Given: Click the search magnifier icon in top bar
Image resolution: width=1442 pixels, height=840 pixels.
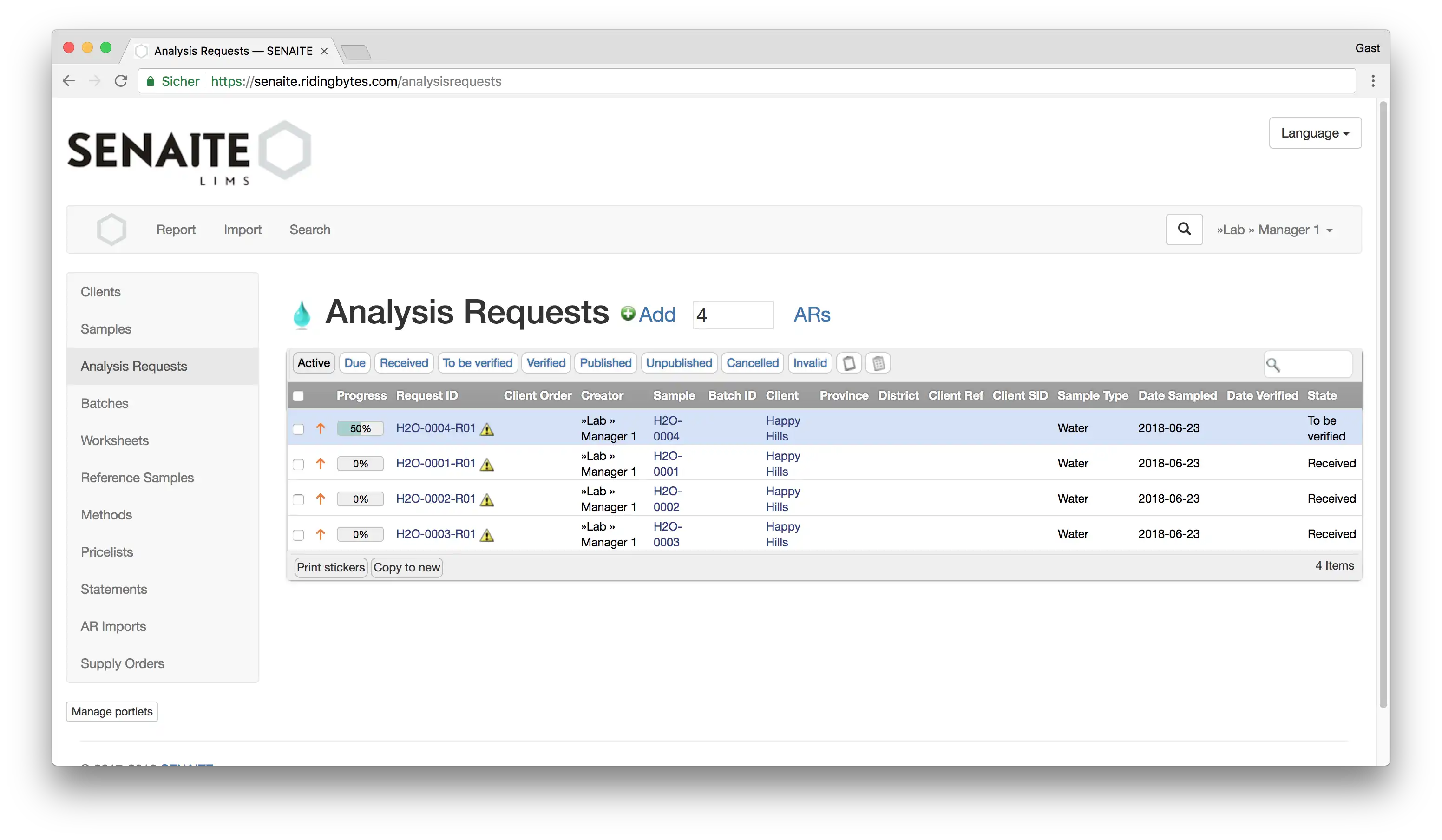Looking at the screenshot, I should pyautogui.click(x=1184, y=229).
